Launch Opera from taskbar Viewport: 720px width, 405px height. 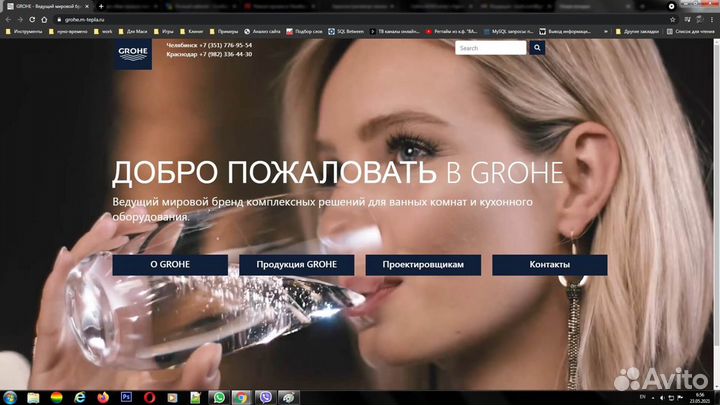pyautogui.click(x=149, y=398)
